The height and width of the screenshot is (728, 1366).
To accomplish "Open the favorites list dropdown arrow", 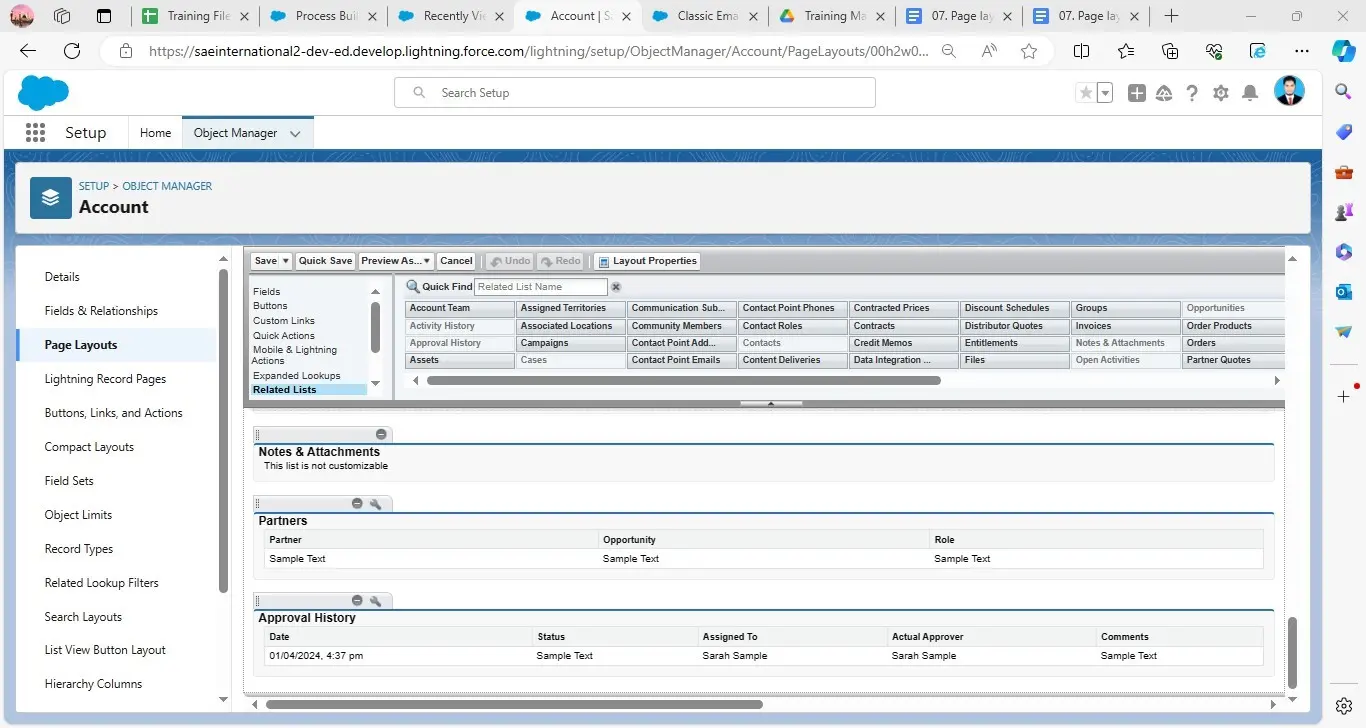I will click(x=1105, y=93).
